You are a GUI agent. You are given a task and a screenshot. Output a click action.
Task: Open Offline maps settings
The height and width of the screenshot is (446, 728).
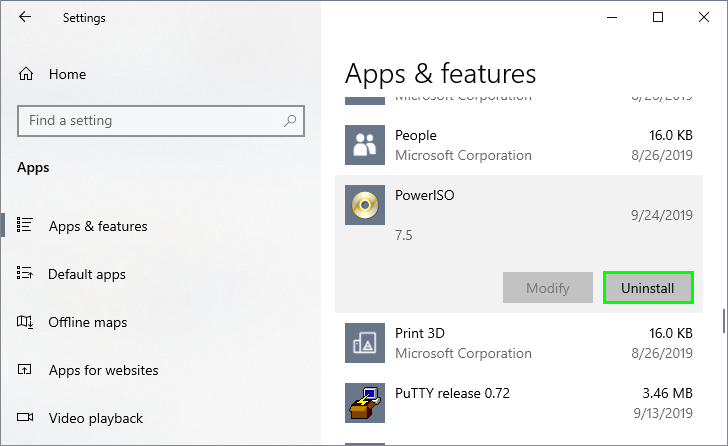(x=87, y=322)
